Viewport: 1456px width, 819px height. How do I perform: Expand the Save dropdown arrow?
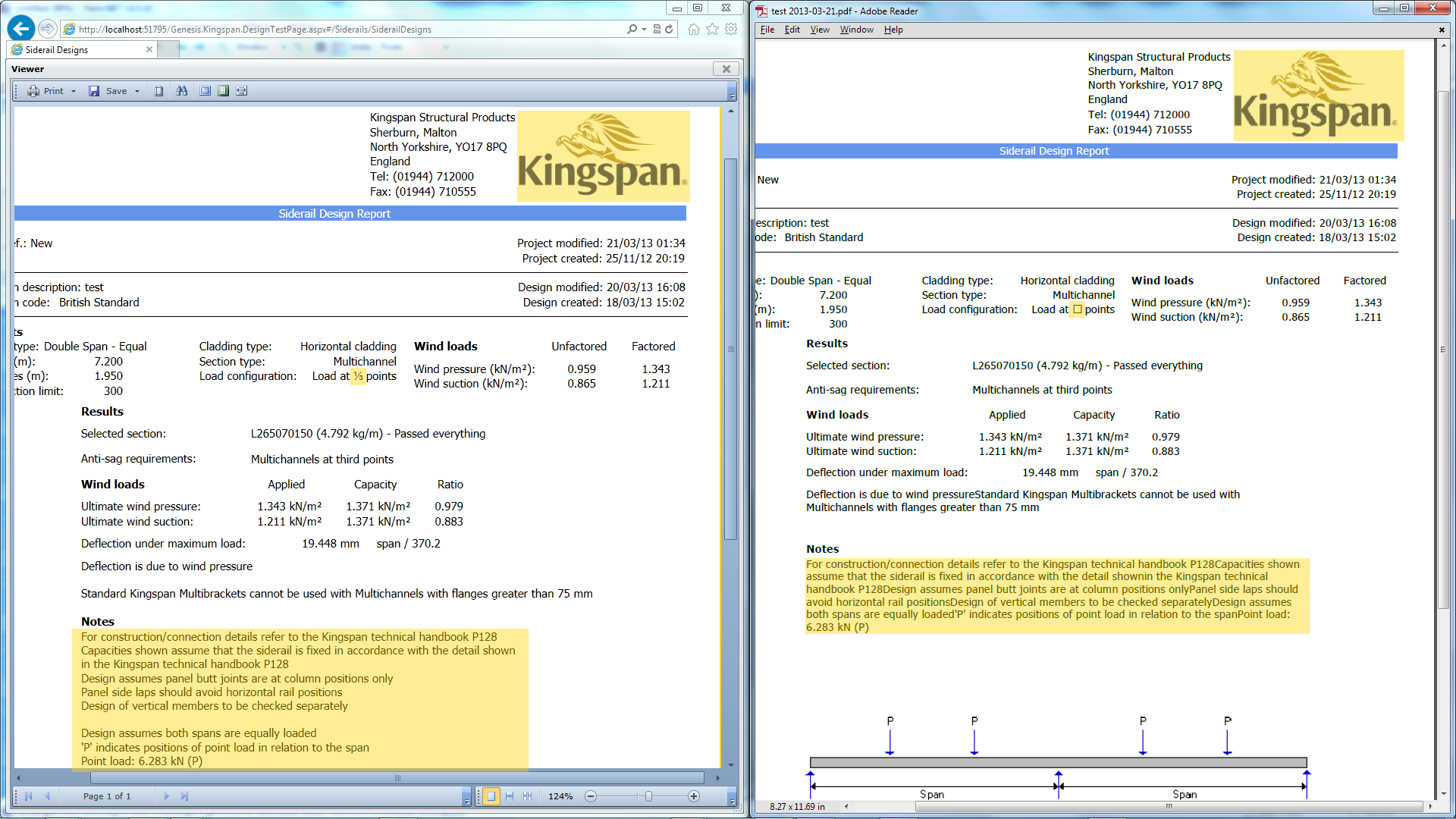(x=137, y=91)
